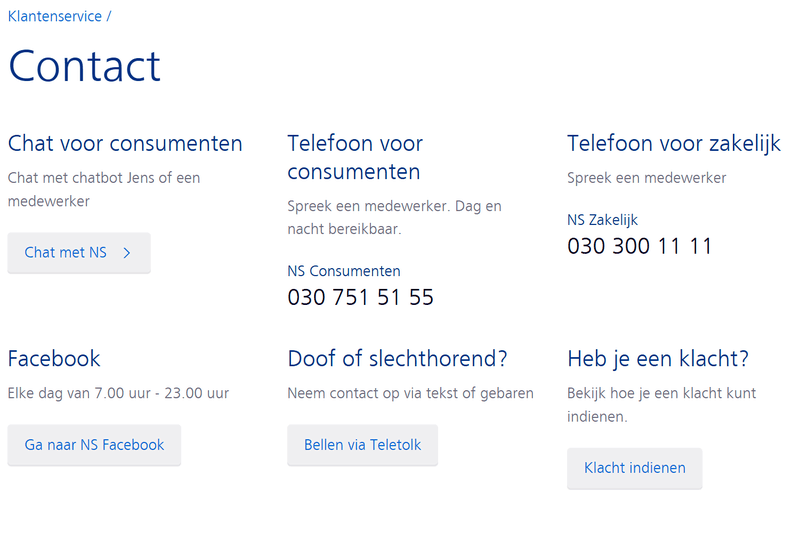Click the Telefoon voor zakelijk heading

(673, 143)
